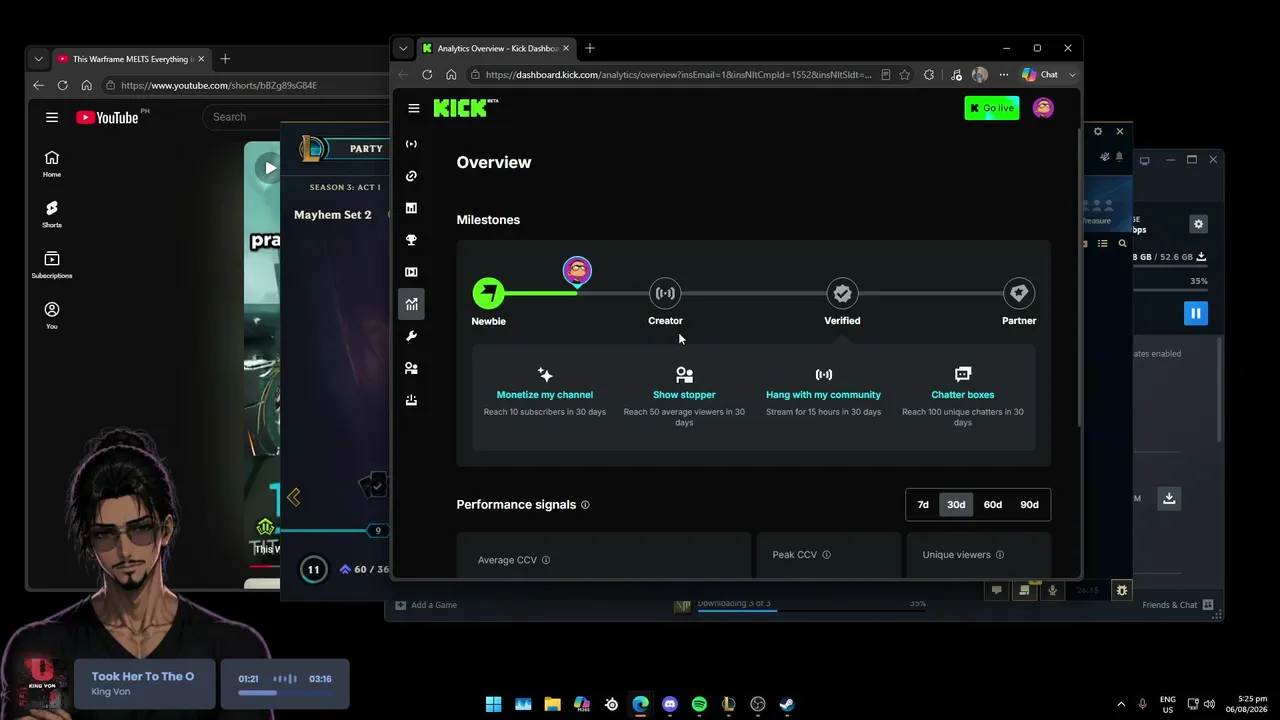Switch to the Warframe YouTube tab
This screenshot has height=720, width=1280.
point(130,59)
